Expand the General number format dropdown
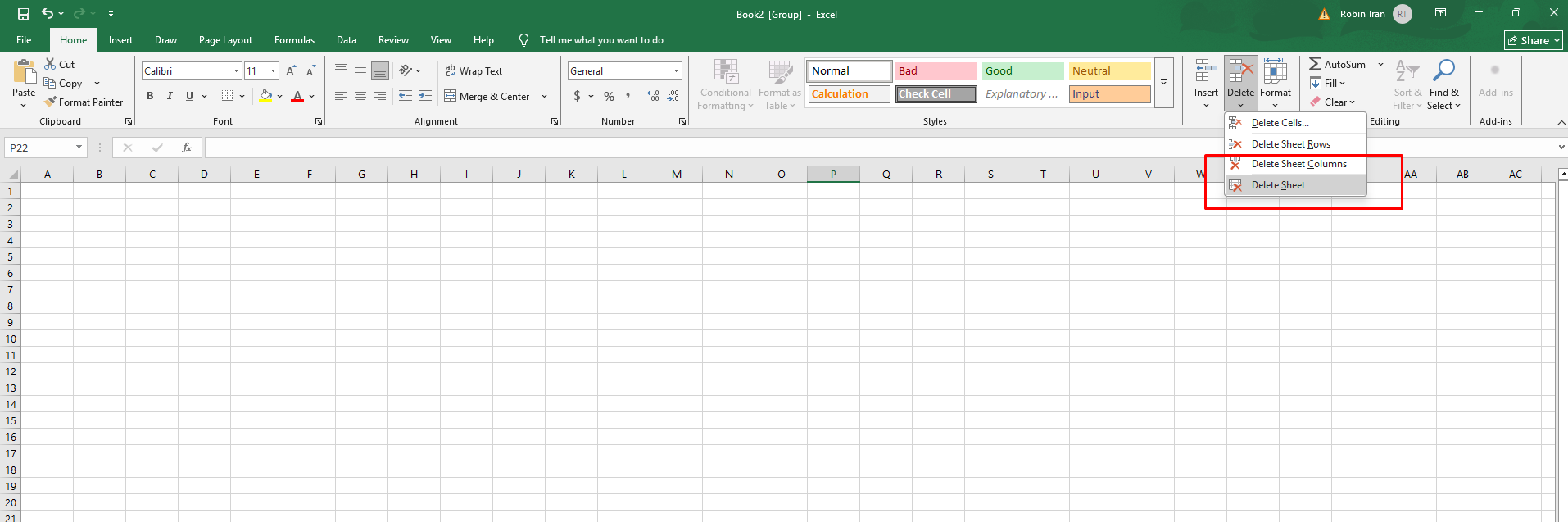 676,71
